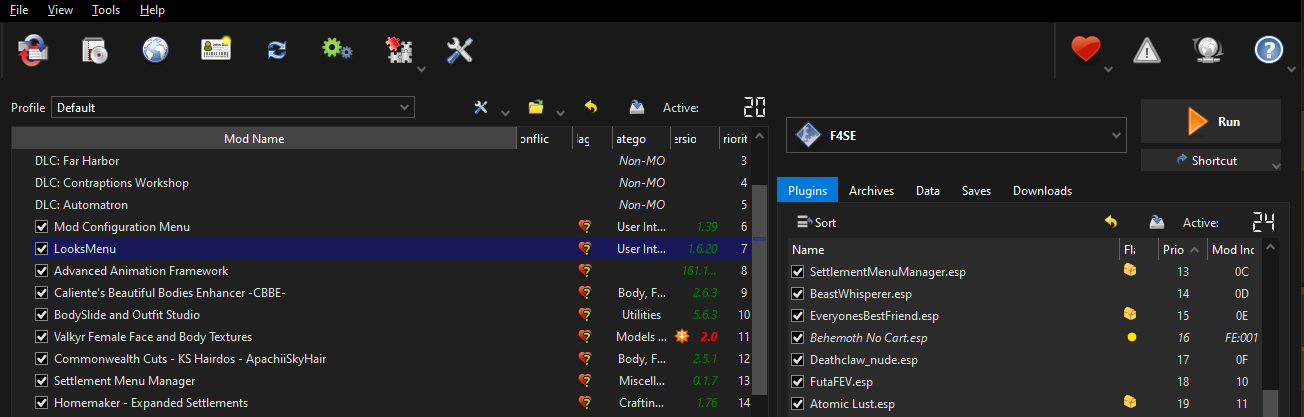The image size is (1304, 417).
Task: Open the Help menu
Action: coord(152,10)
